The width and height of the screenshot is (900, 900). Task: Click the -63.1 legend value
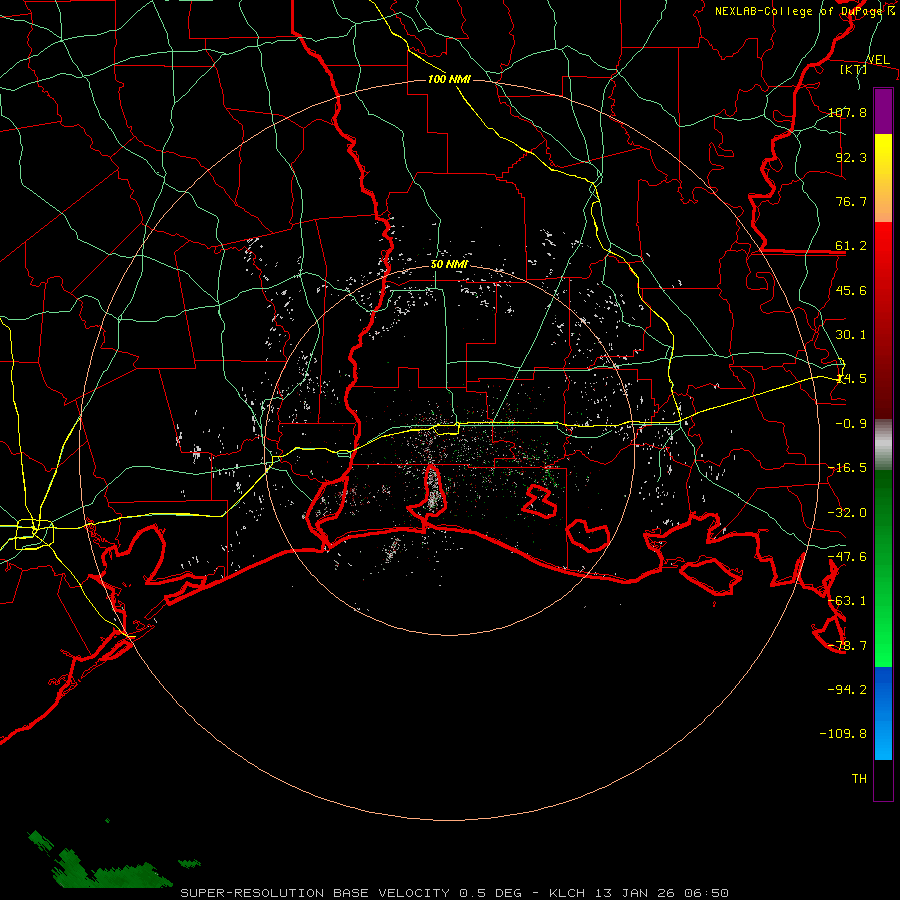click(x=847, y=601)
